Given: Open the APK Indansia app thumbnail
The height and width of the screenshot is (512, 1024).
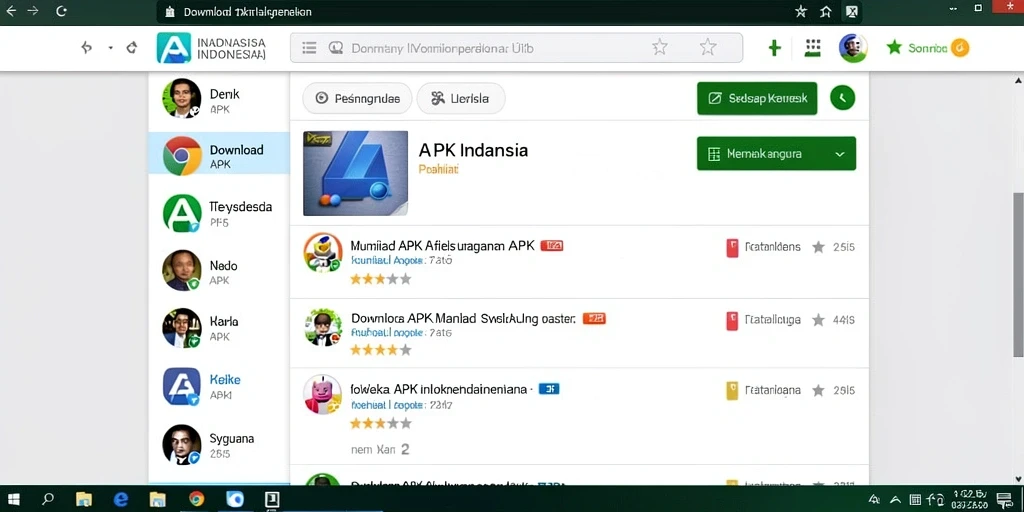Looking at the screenshot, I should click(x=355, y=173).
